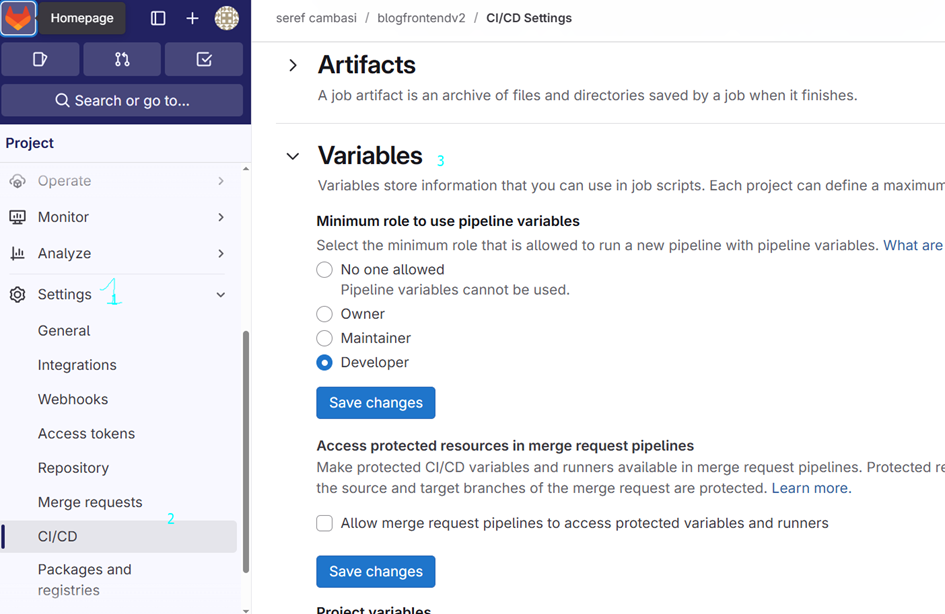The image size is (945, 614).
Task: Select Webhooks in the Settings menu
Action: 70,399
